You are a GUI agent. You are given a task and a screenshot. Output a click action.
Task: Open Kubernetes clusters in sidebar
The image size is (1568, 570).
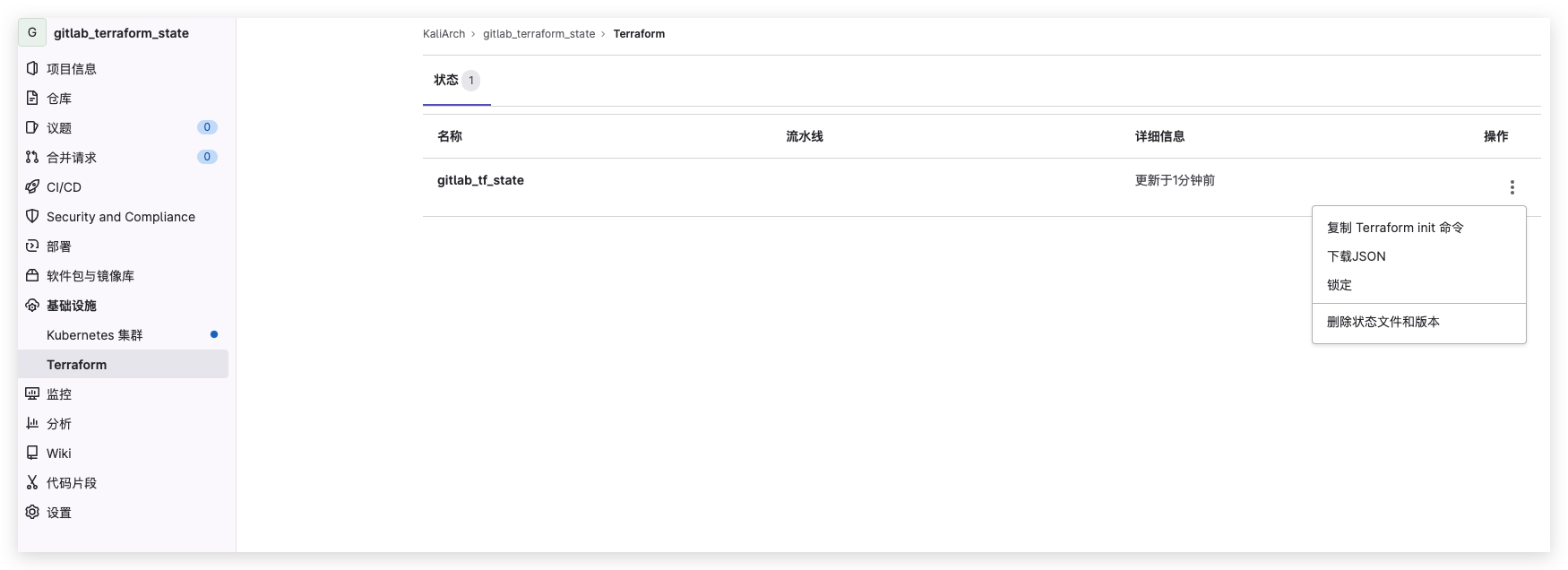94,335
